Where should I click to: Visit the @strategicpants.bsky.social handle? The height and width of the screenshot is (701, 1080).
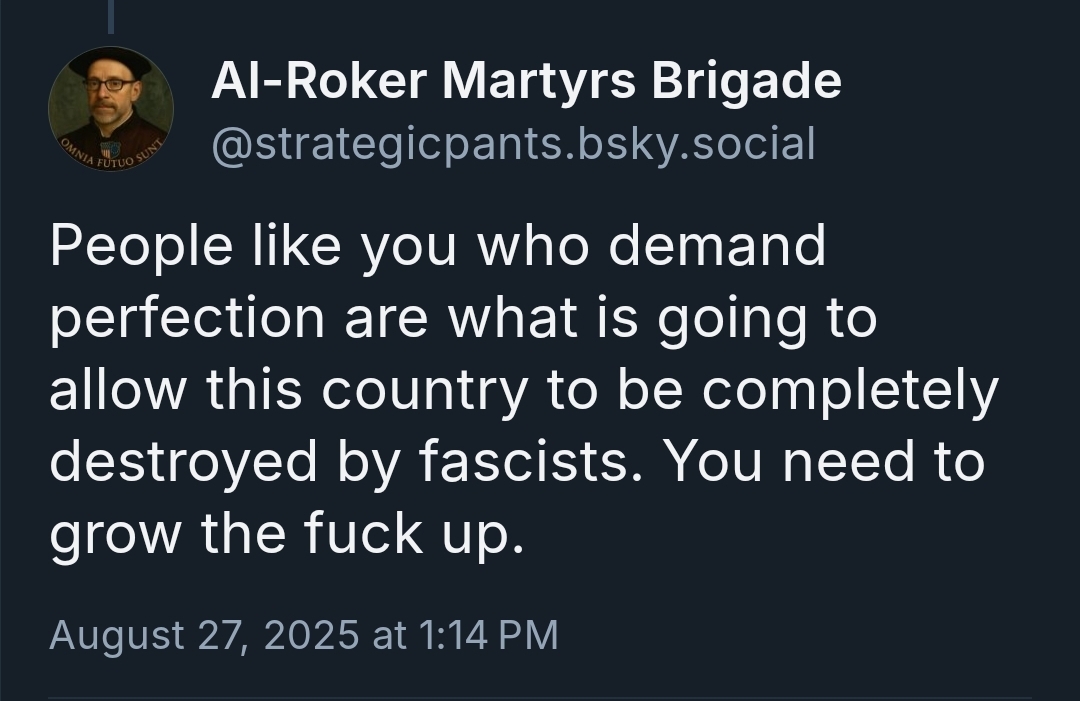[x=513, y=143]
